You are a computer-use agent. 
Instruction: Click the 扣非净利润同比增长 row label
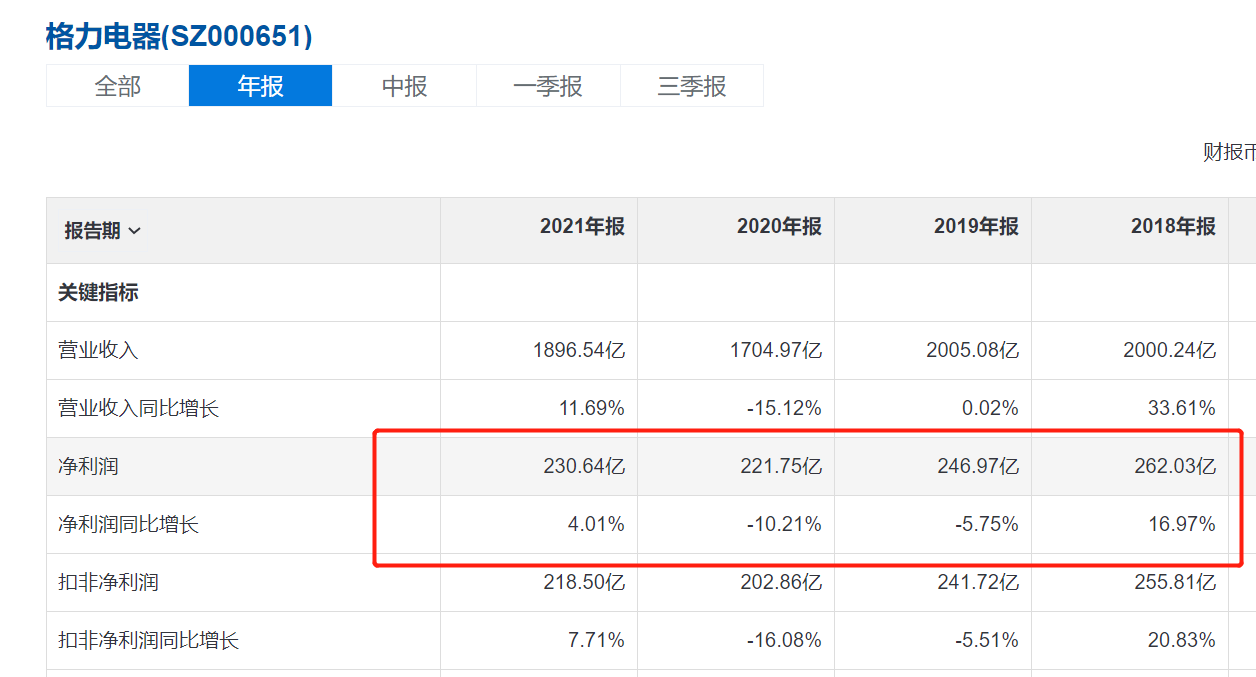coord(148,640)
